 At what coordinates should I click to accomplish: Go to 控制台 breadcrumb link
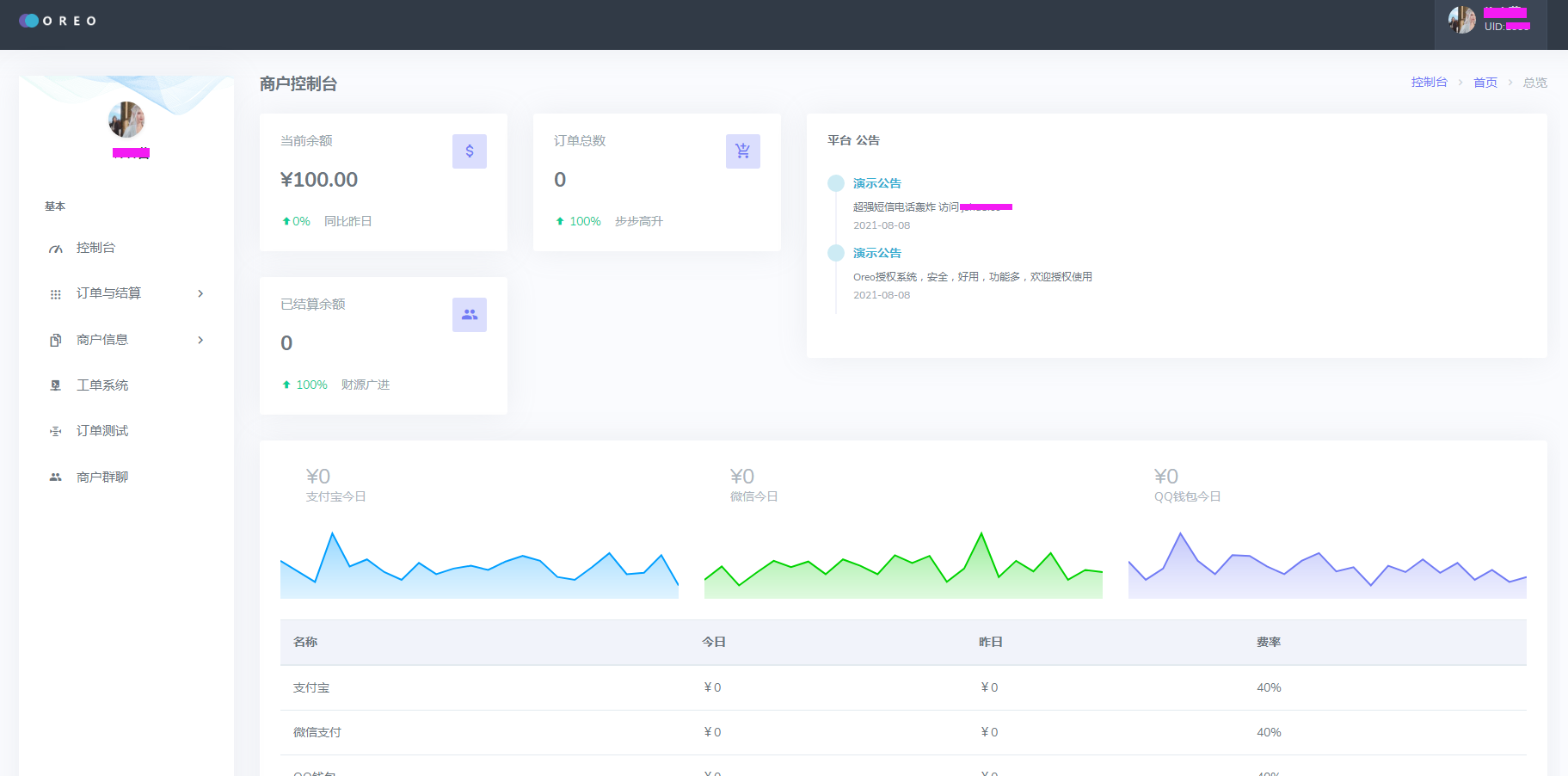click(1429, 83)
